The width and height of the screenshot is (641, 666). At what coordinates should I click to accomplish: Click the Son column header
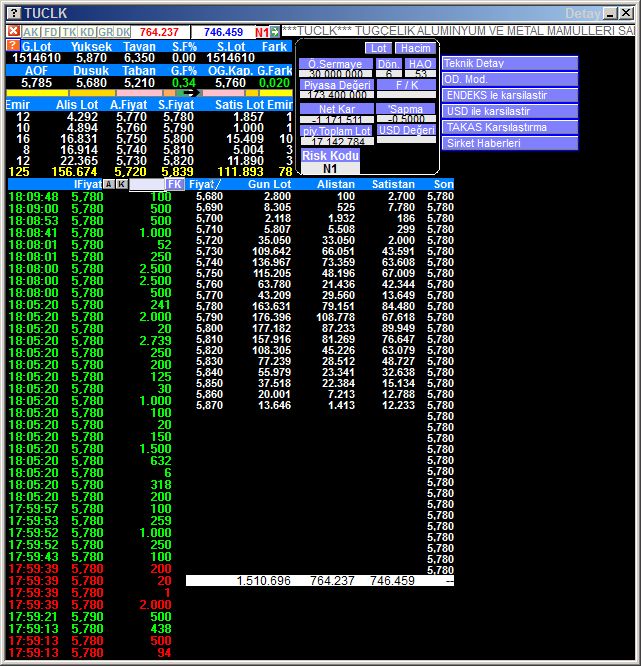click(x=443, y=184)
